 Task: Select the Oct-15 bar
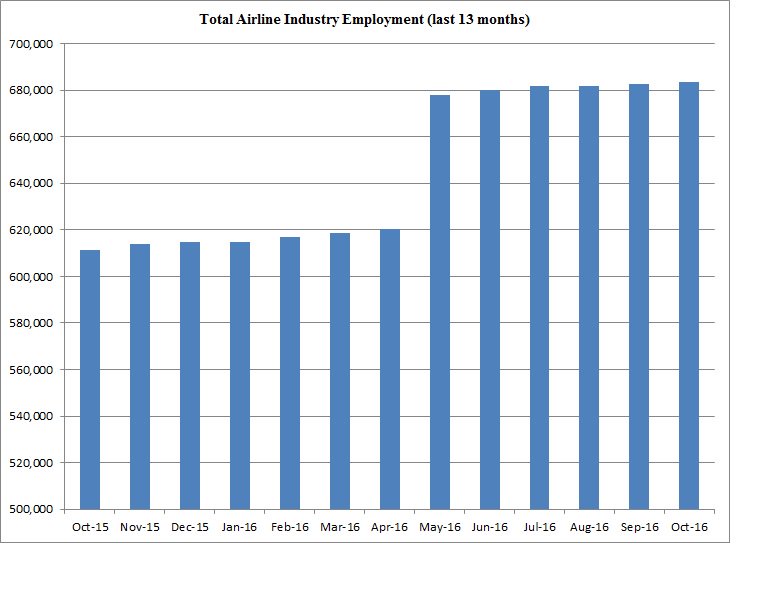(90, 379)
